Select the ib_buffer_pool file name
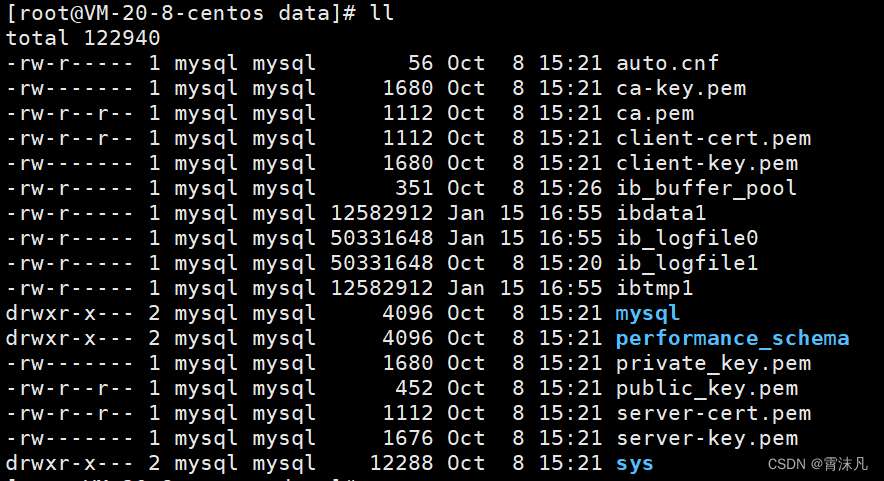The width and height of the screenshot is (884, 481). [x=706, y=188]
